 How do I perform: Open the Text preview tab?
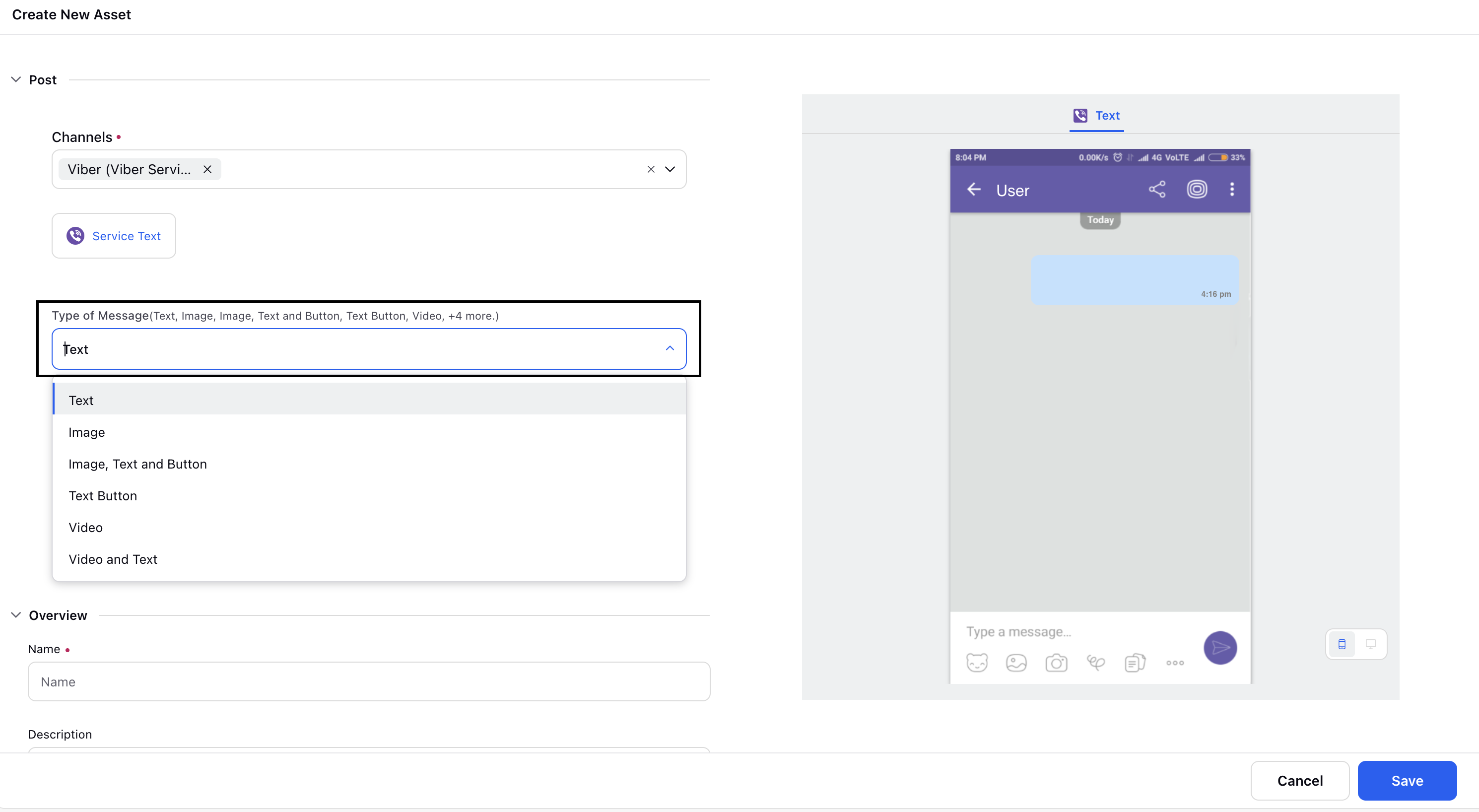(x=1096, y=116)
